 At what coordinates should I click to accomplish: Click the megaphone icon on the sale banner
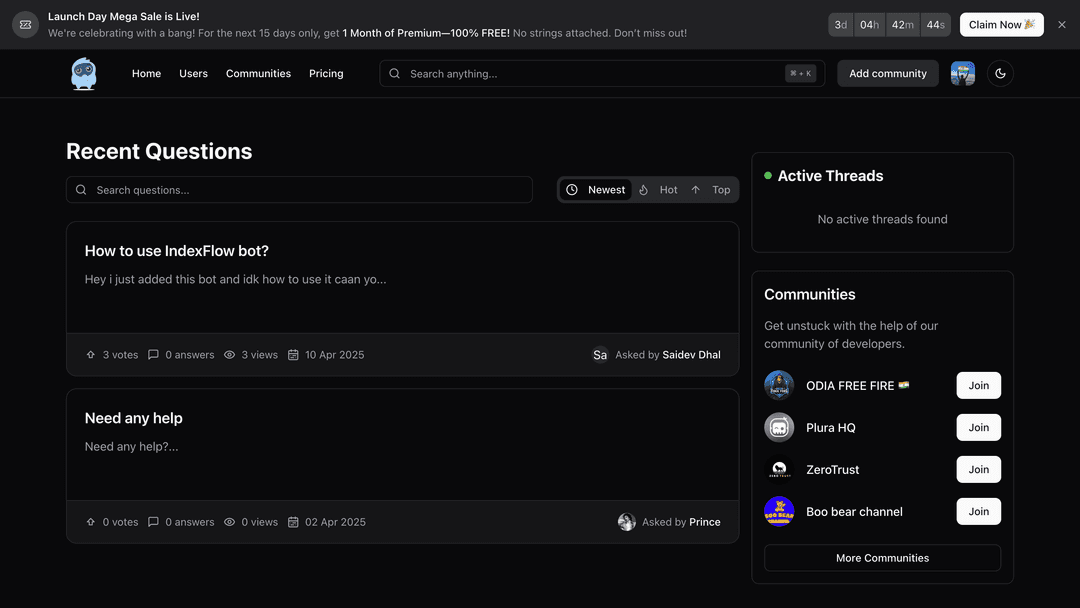coord(24,24)
